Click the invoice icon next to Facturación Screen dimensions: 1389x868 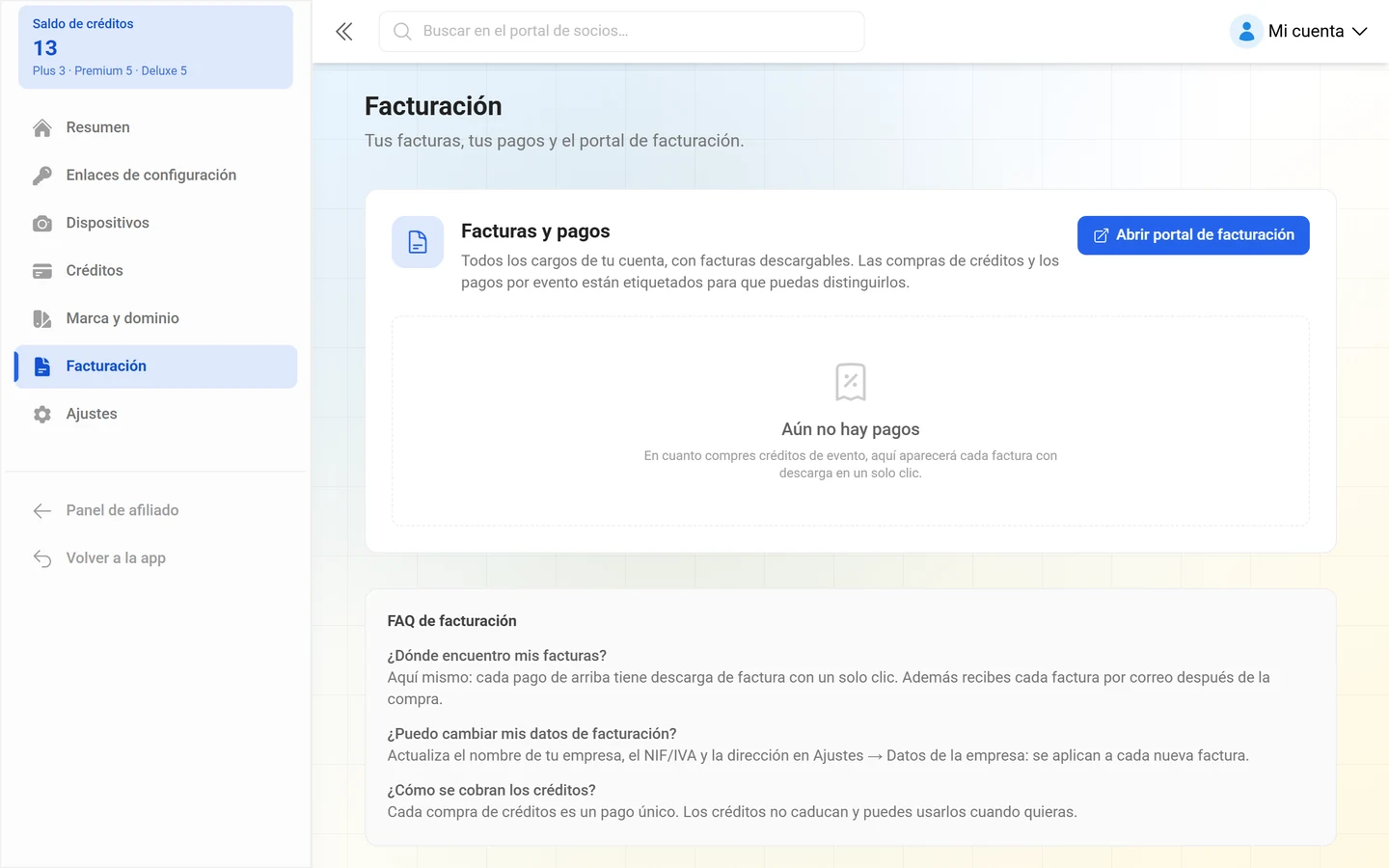[42, 366]
